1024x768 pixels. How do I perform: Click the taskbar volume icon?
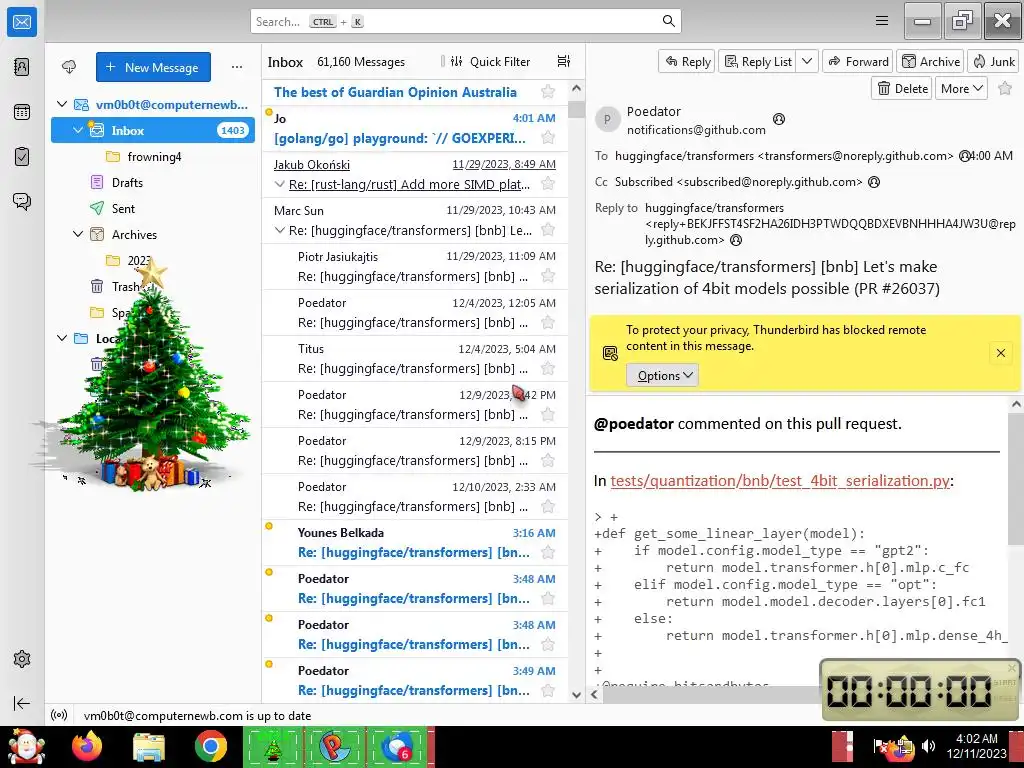coord(928,746)
